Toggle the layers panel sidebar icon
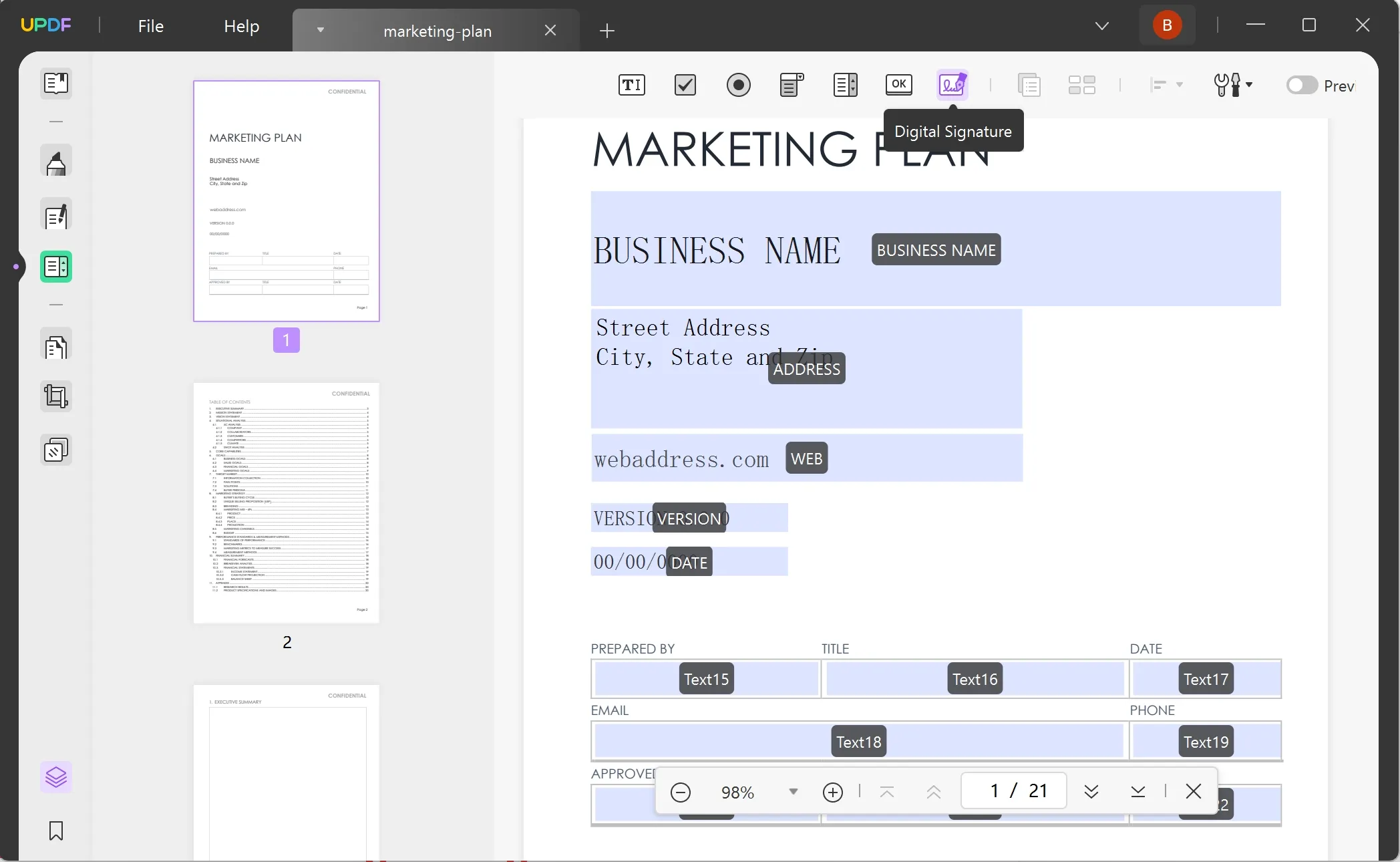Image resolution: width=1400 pixels, height=862 pixels. pyautogui.click(x=56, y=778)
